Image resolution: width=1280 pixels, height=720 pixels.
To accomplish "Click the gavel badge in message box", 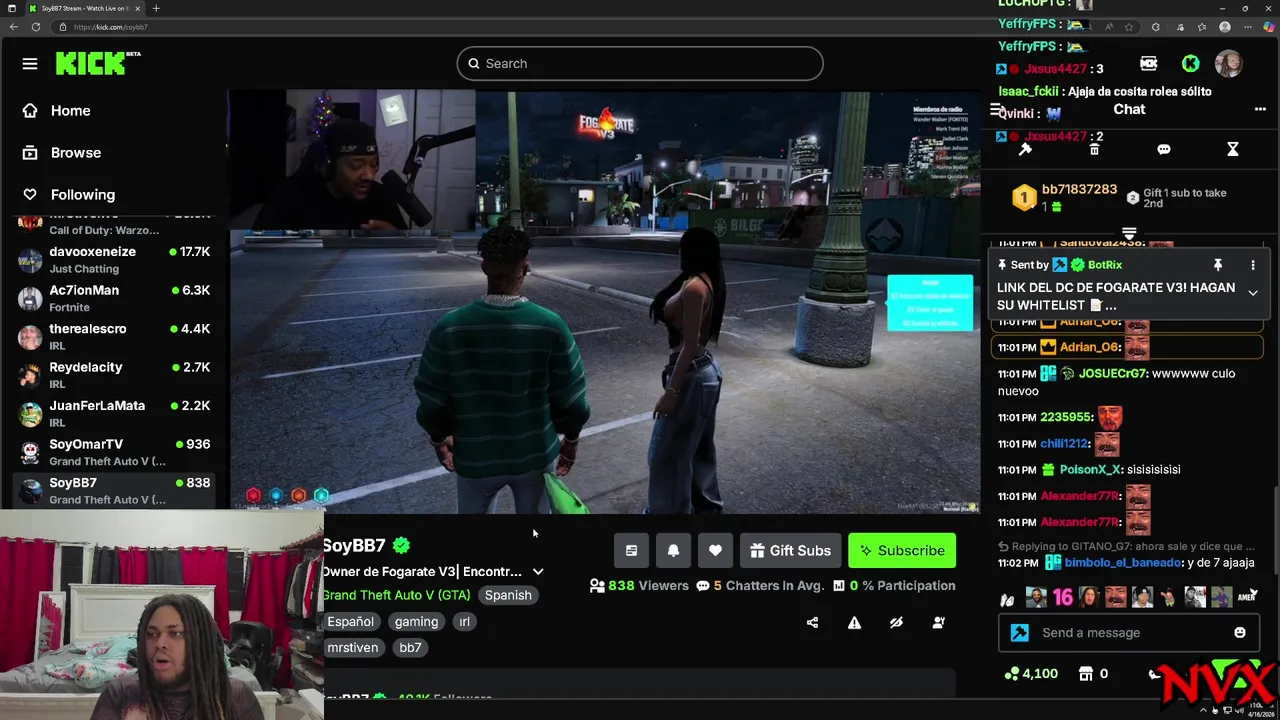I will pos(1020,632).
